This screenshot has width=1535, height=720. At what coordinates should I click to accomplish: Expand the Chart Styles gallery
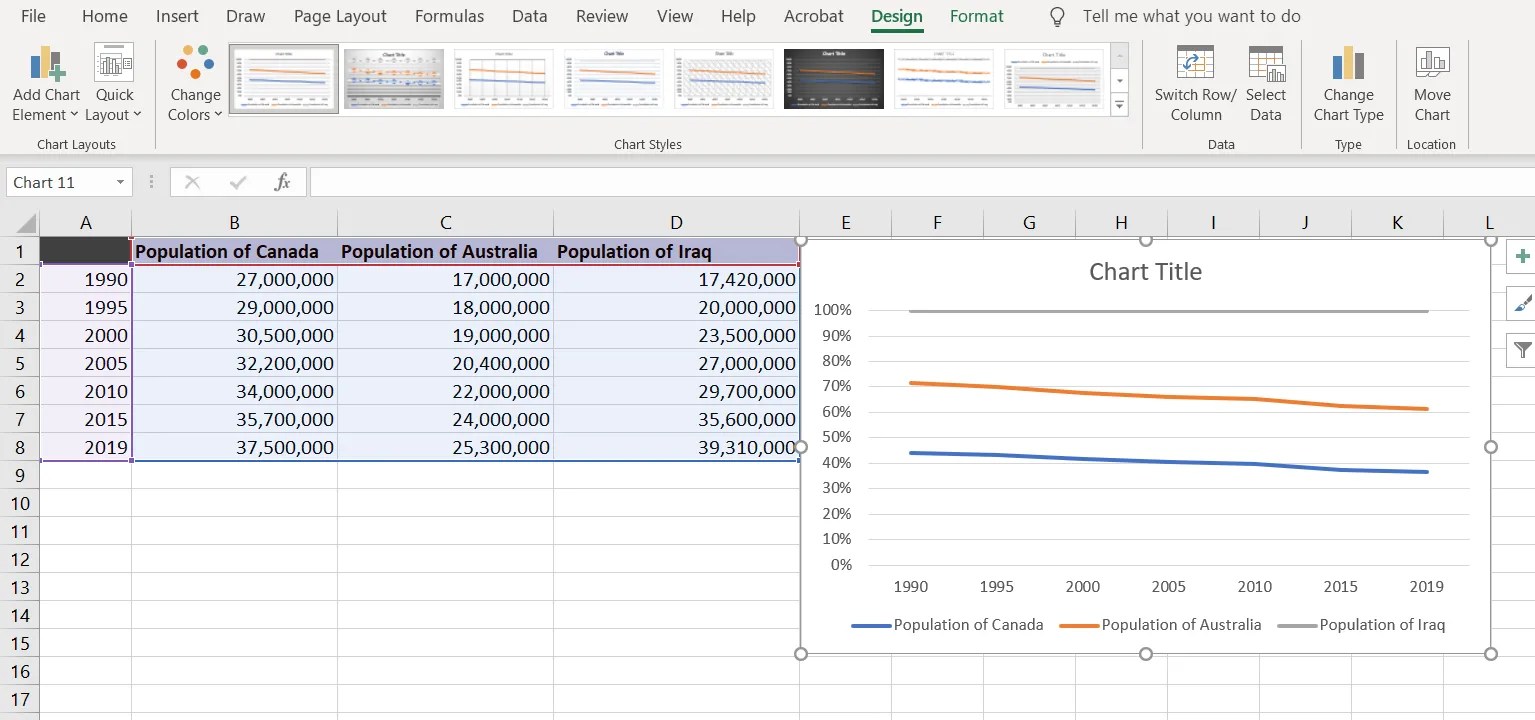pyautogui.click(x=1119, y=104)
